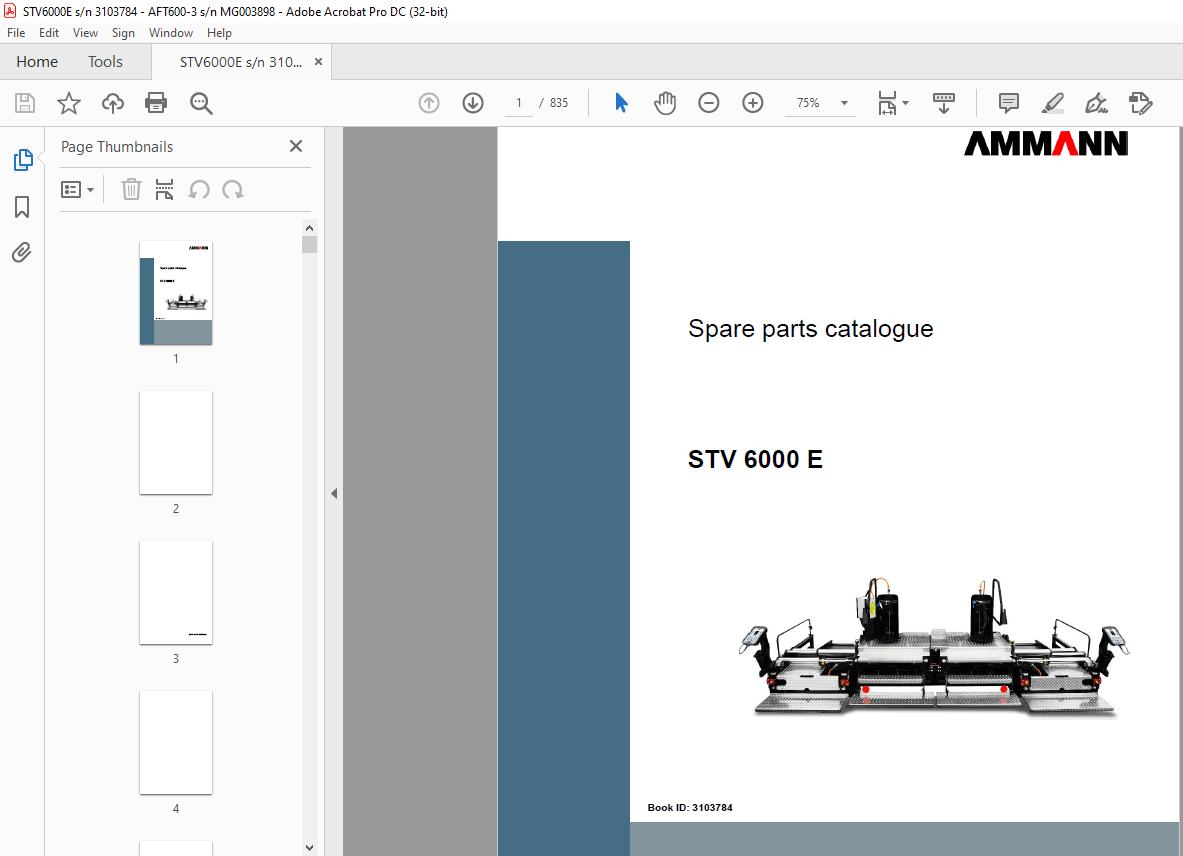Image resolution: width=1183 pixels, height=856 pixels.
Task: Zoom in with the plus icon
Action: tap(753, 103)
